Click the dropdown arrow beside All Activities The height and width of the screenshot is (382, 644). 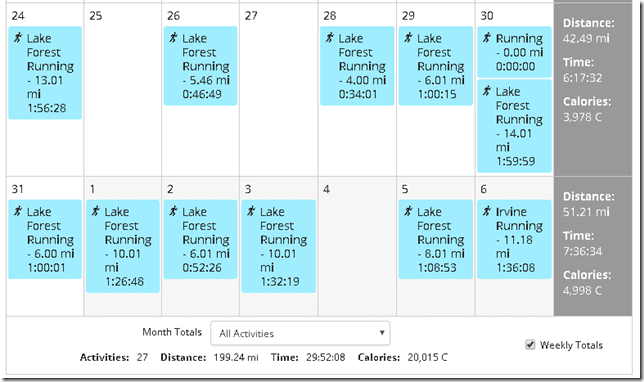click(x=382, y=333)
